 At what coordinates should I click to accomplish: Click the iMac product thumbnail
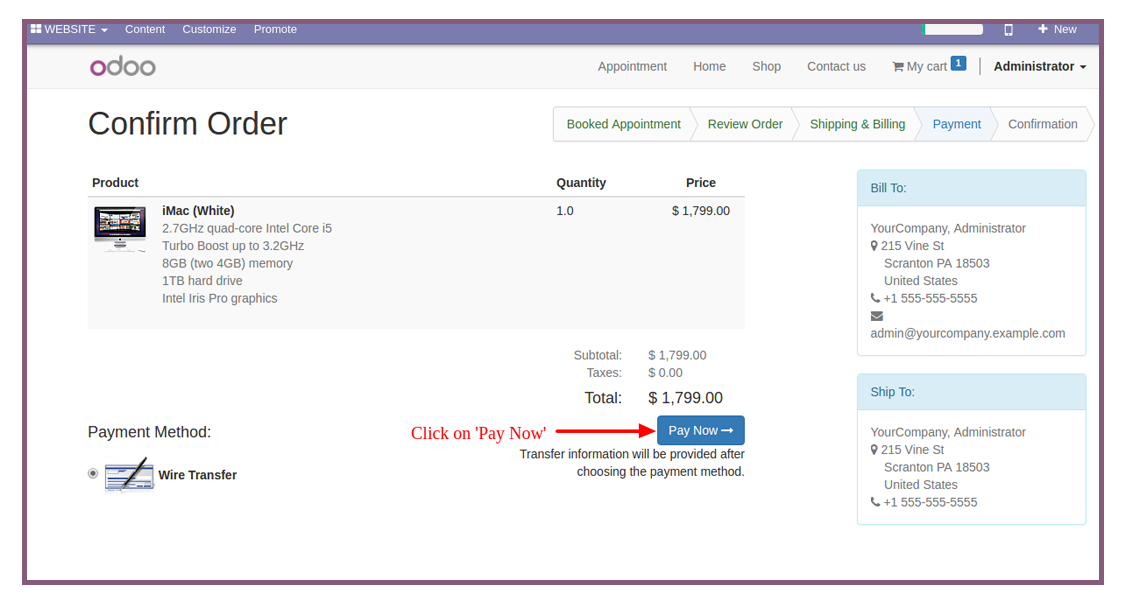coord(120,228)
